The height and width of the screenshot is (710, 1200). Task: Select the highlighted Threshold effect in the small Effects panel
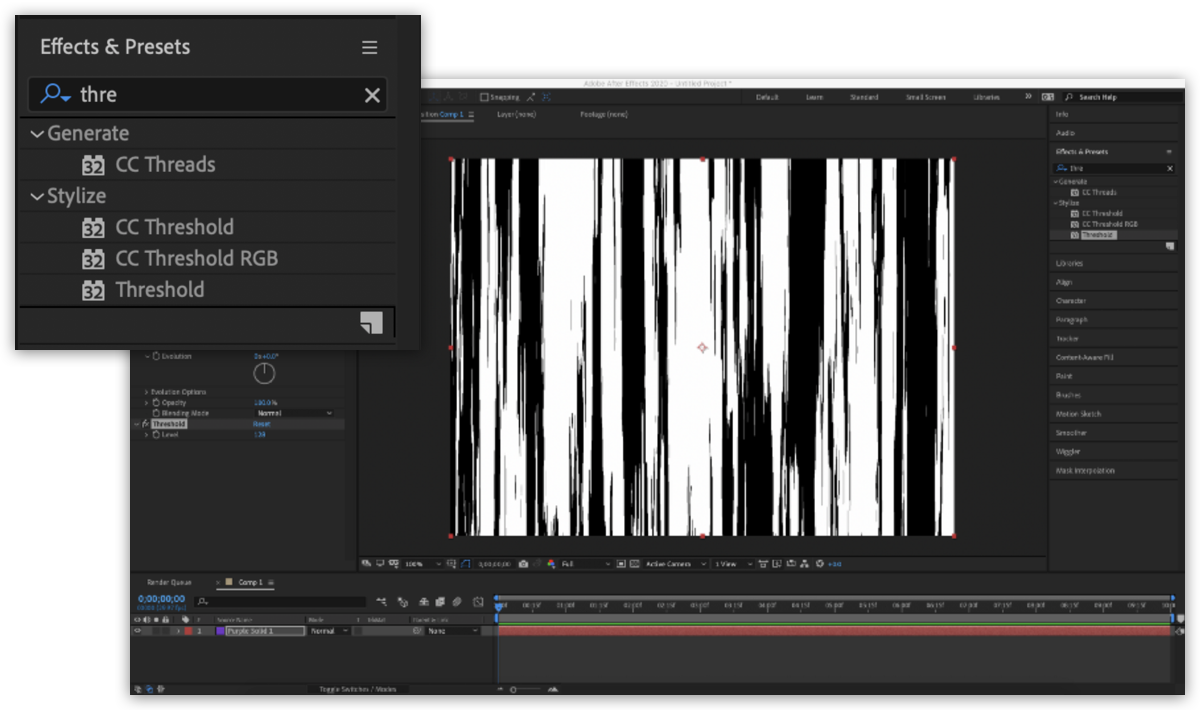click(1098, 235)
